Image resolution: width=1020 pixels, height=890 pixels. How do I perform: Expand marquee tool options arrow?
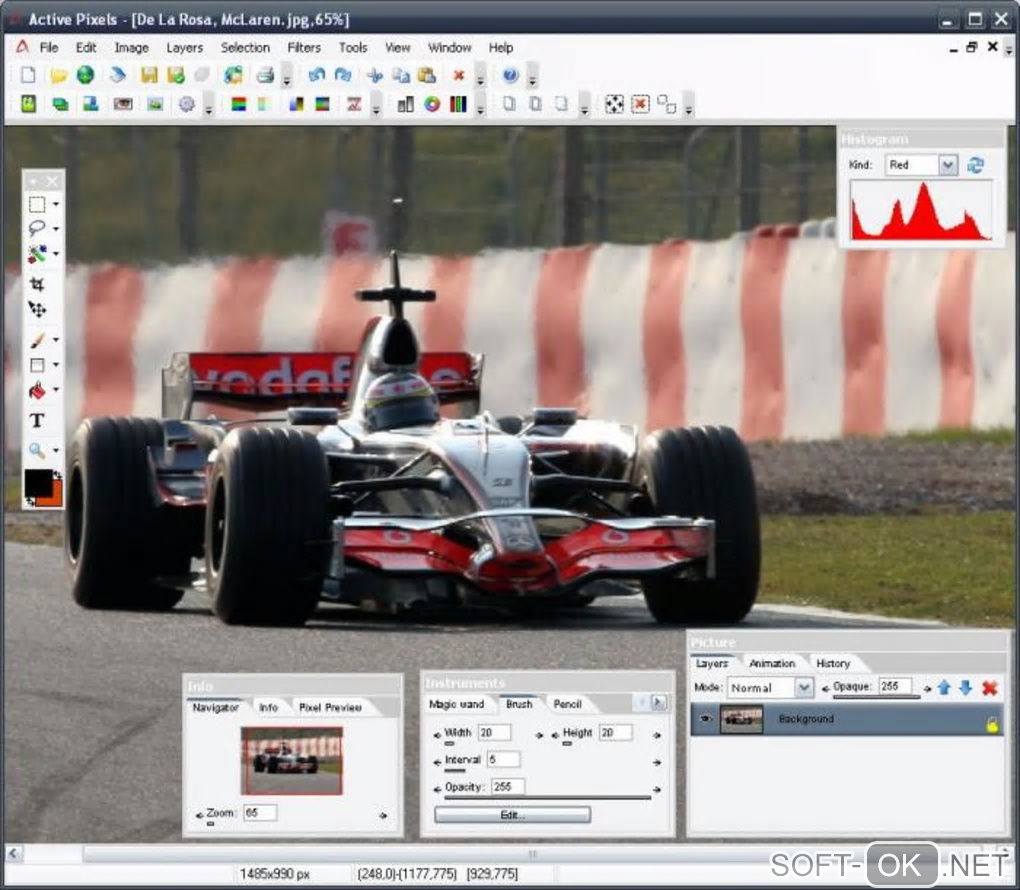coord(56,204)
